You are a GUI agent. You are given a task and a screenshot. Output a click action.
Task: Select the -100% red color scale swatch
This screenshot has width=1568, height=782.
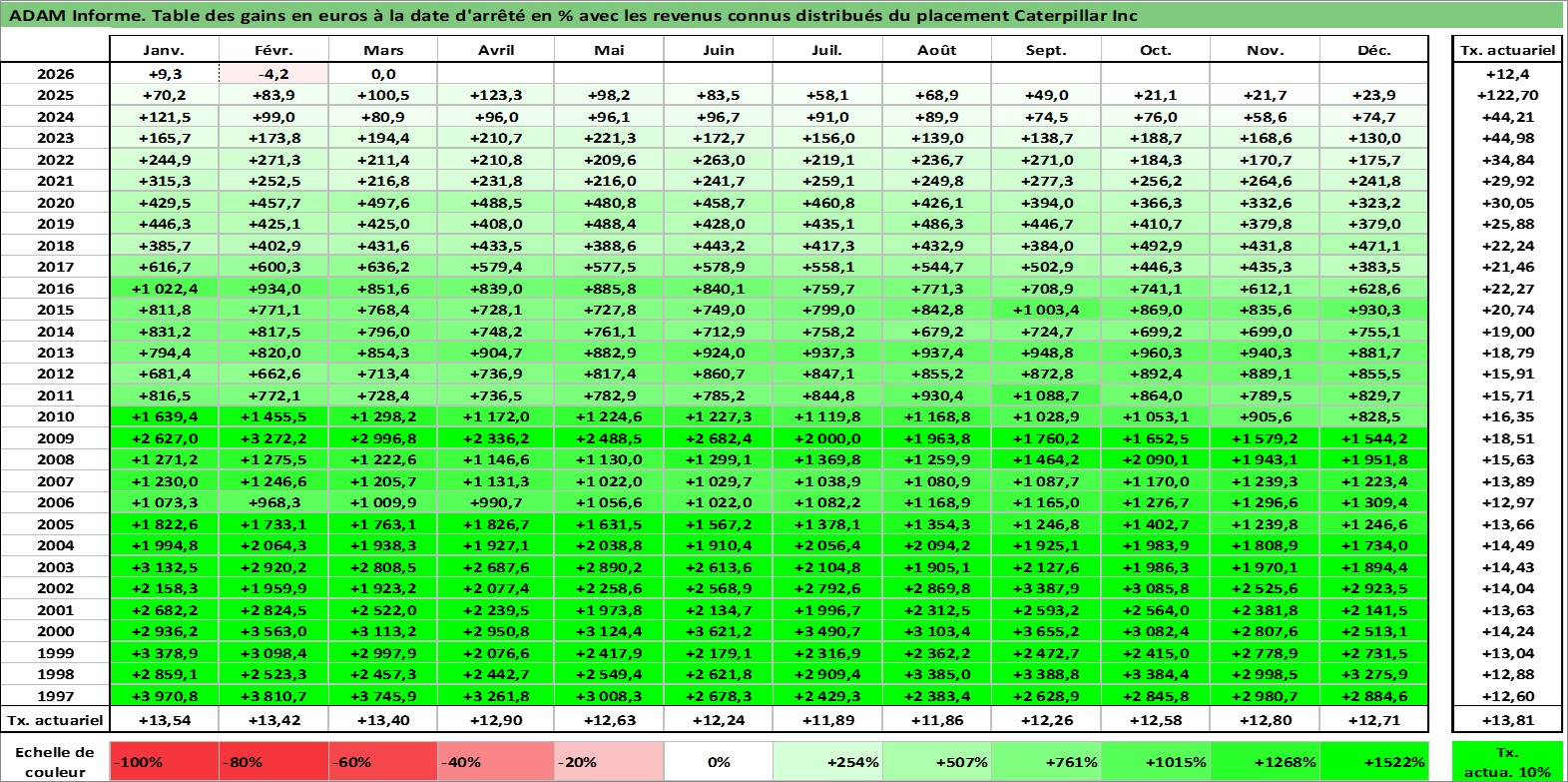pos(165,761)
